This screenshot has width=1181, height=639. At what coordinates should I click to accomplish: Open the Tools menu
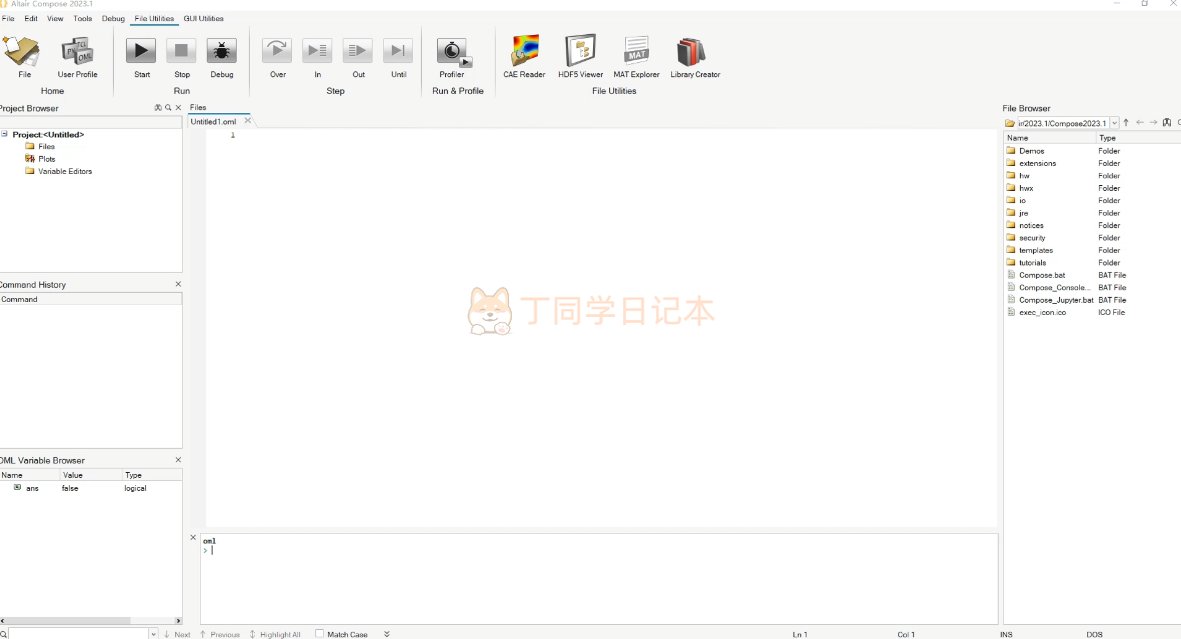click(x=82, y=18)
